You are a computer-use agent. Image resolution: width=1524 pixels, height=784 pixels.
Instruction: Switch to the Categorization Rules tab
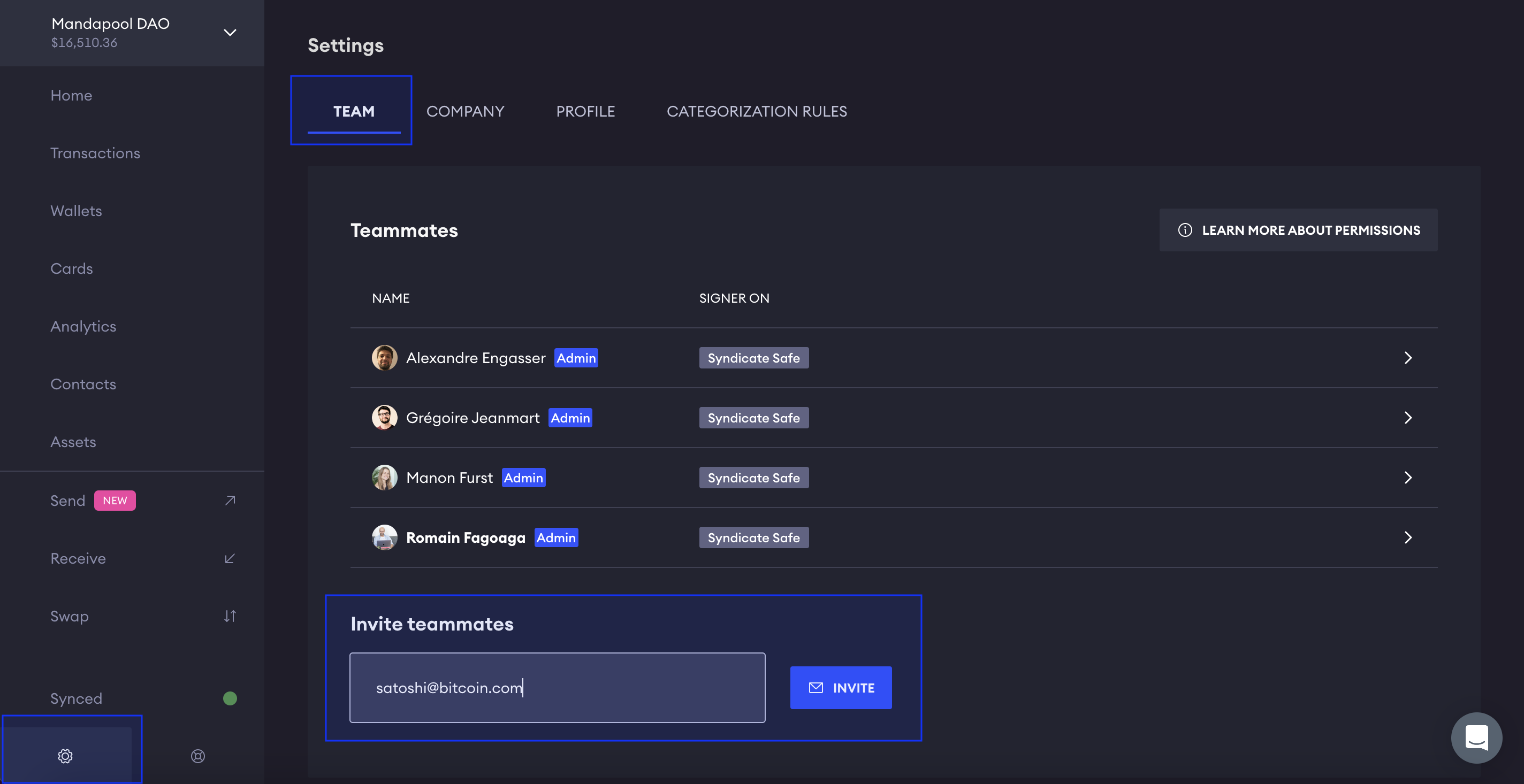757,111
